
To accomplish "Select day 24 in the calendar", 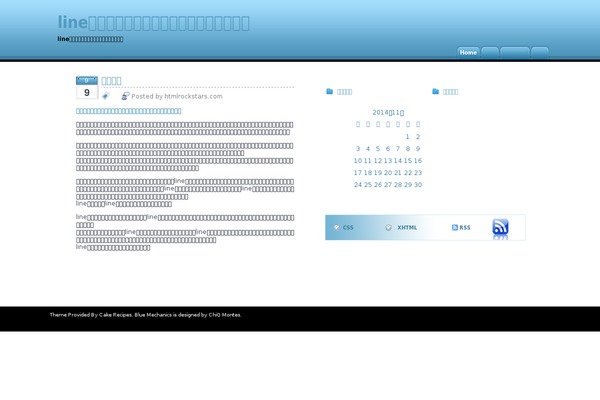I will (x=358, y=184).
